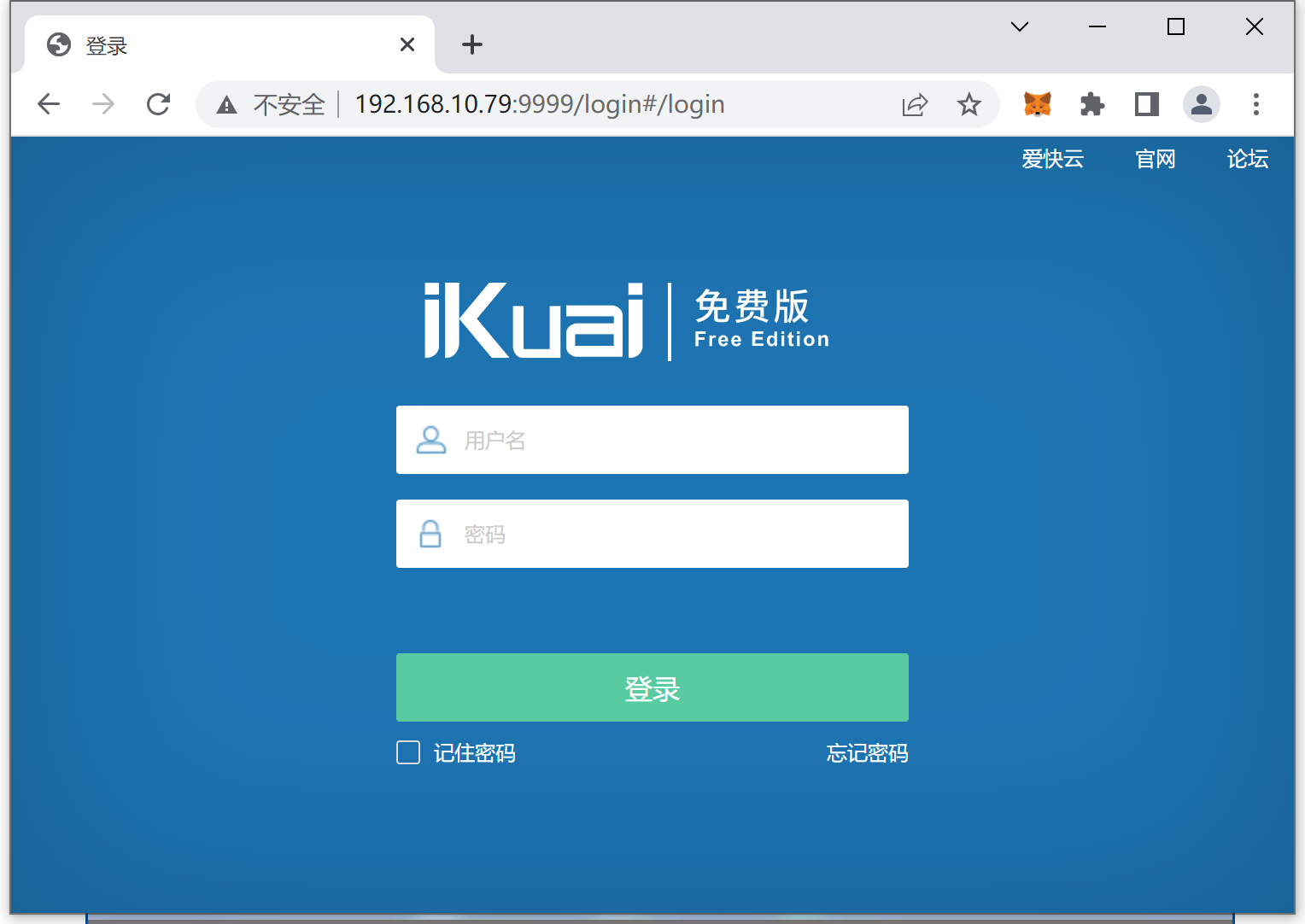Enable the 记住密码 checkbox

(x=408, y=752)
